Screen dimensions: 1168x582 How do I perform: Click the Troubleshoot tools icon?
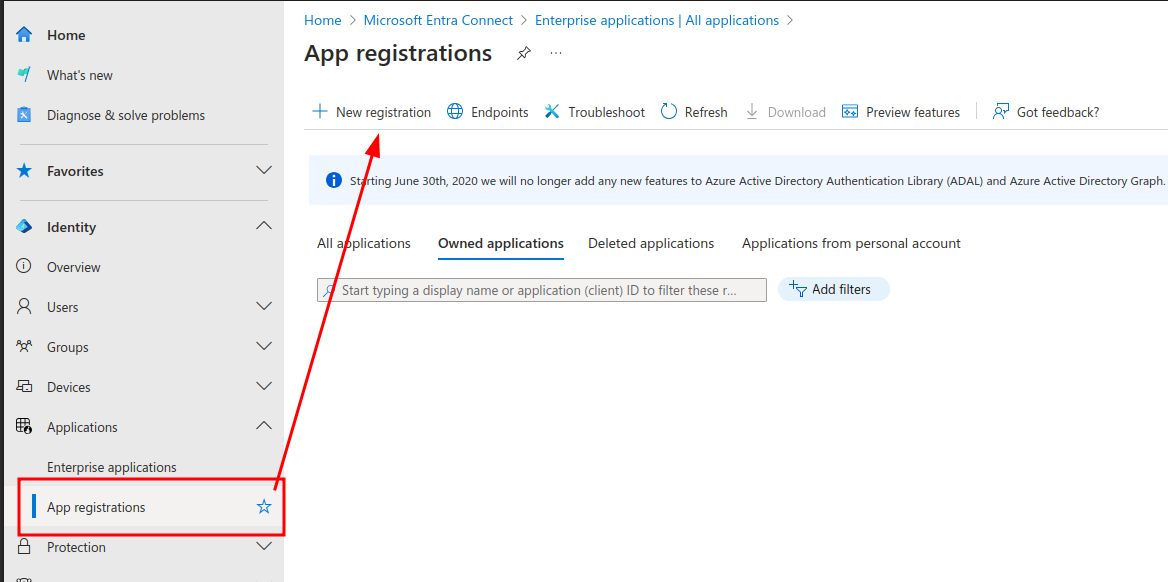552,112
